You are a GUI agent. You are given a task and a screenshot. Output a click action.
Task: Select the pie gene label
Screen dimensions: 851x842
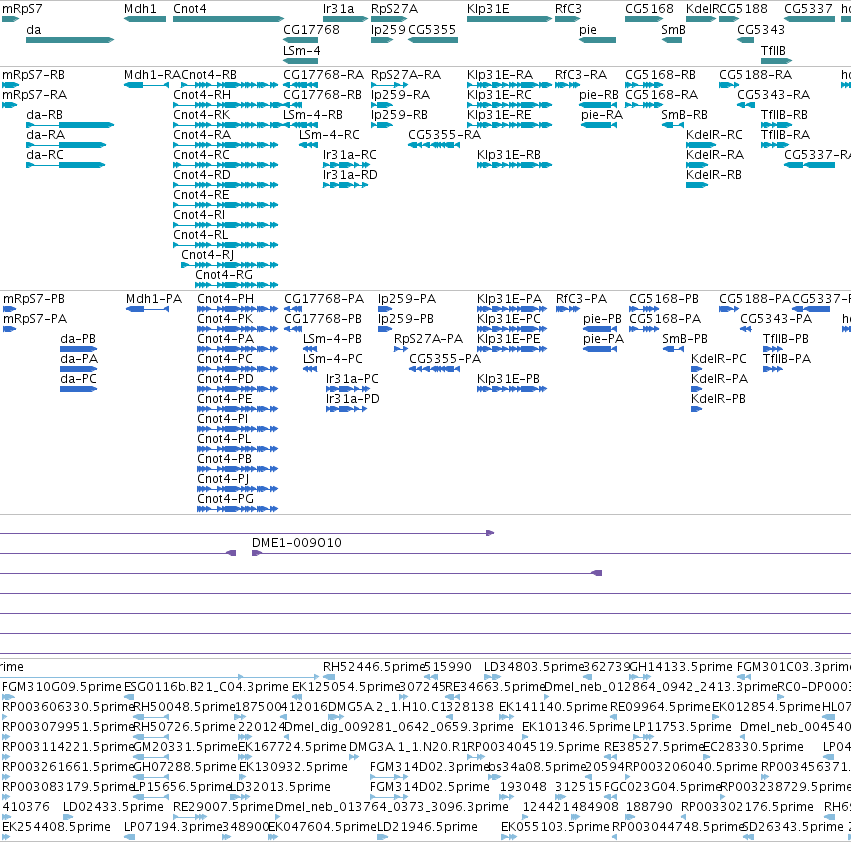(x=588, y=29)
